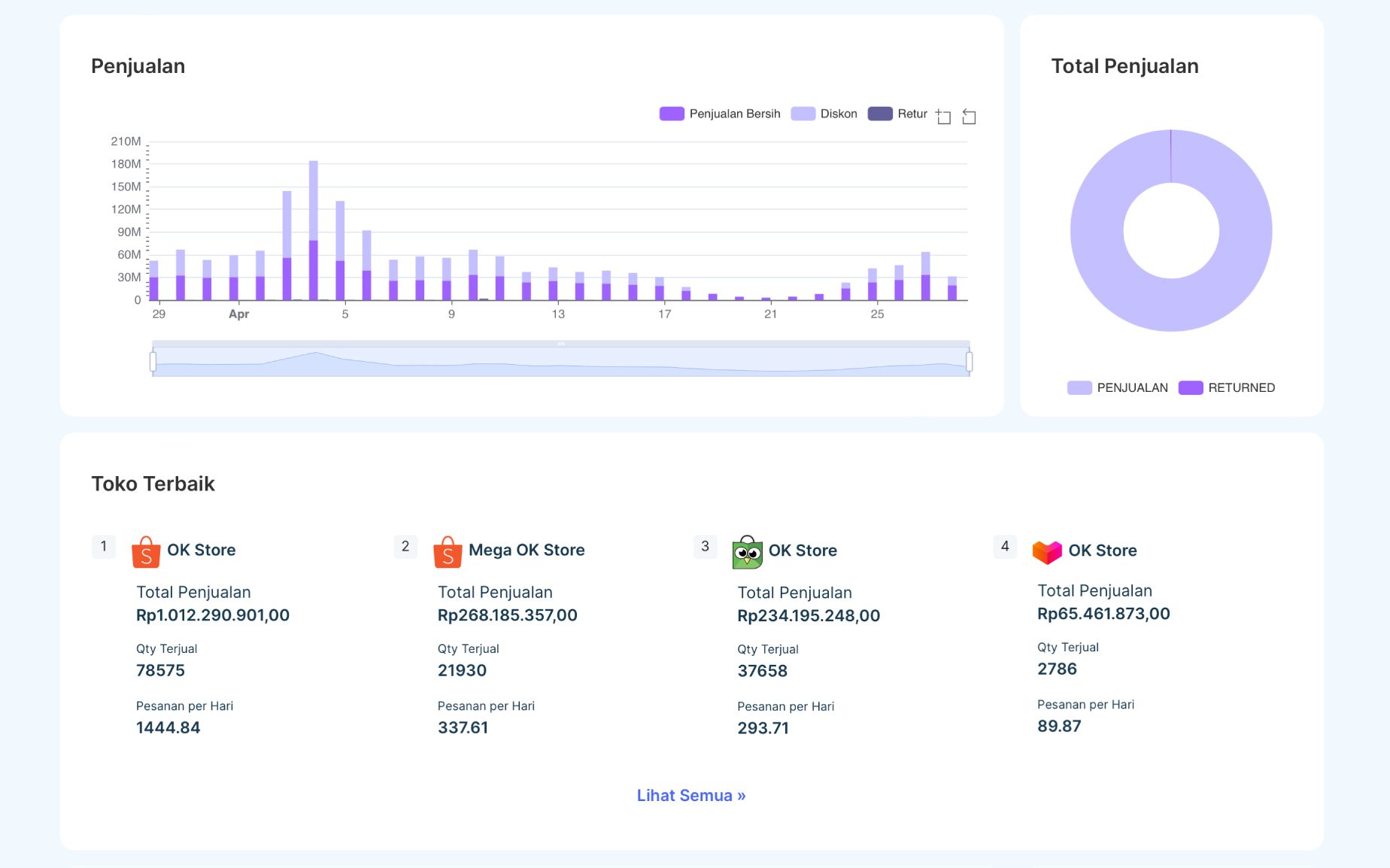Click the right handle of the range slider
The width and height of the screenshot is (1390, 868).
(x=969, y=362)
